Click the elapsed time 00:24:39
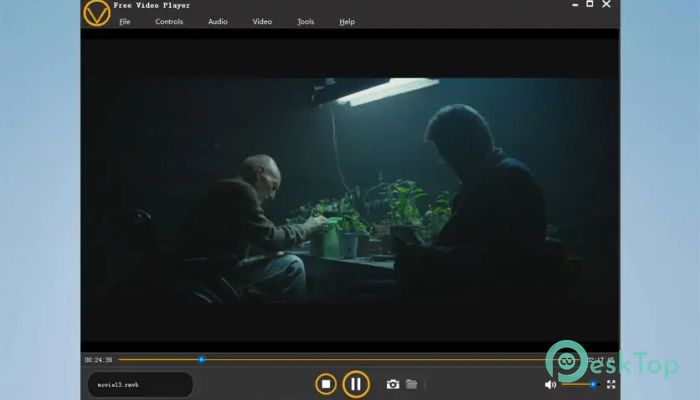This screenshot has height=400, width=700. (98, 360)
